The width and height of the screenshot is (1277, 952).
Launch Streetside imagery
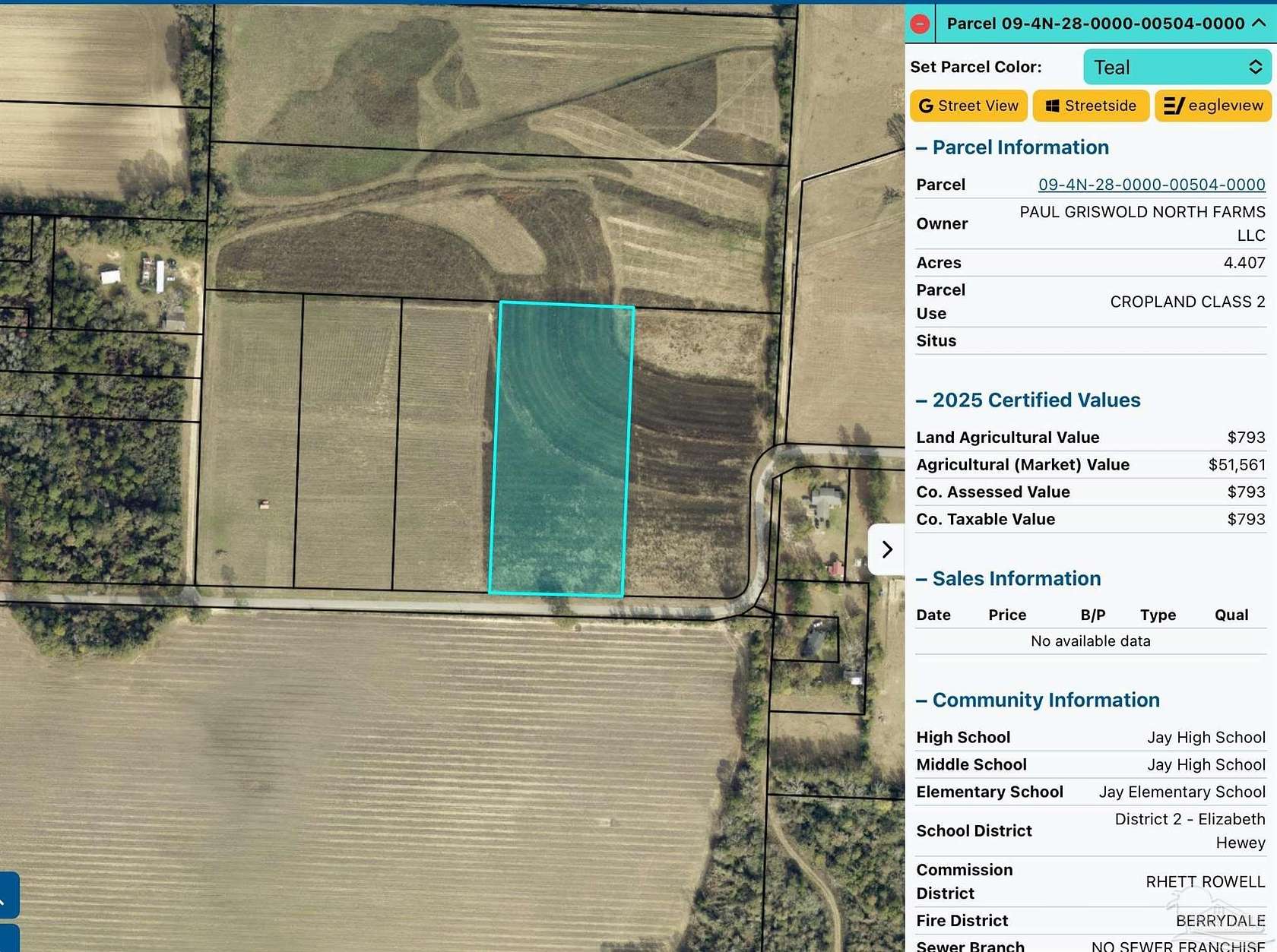pos(1091,106)
